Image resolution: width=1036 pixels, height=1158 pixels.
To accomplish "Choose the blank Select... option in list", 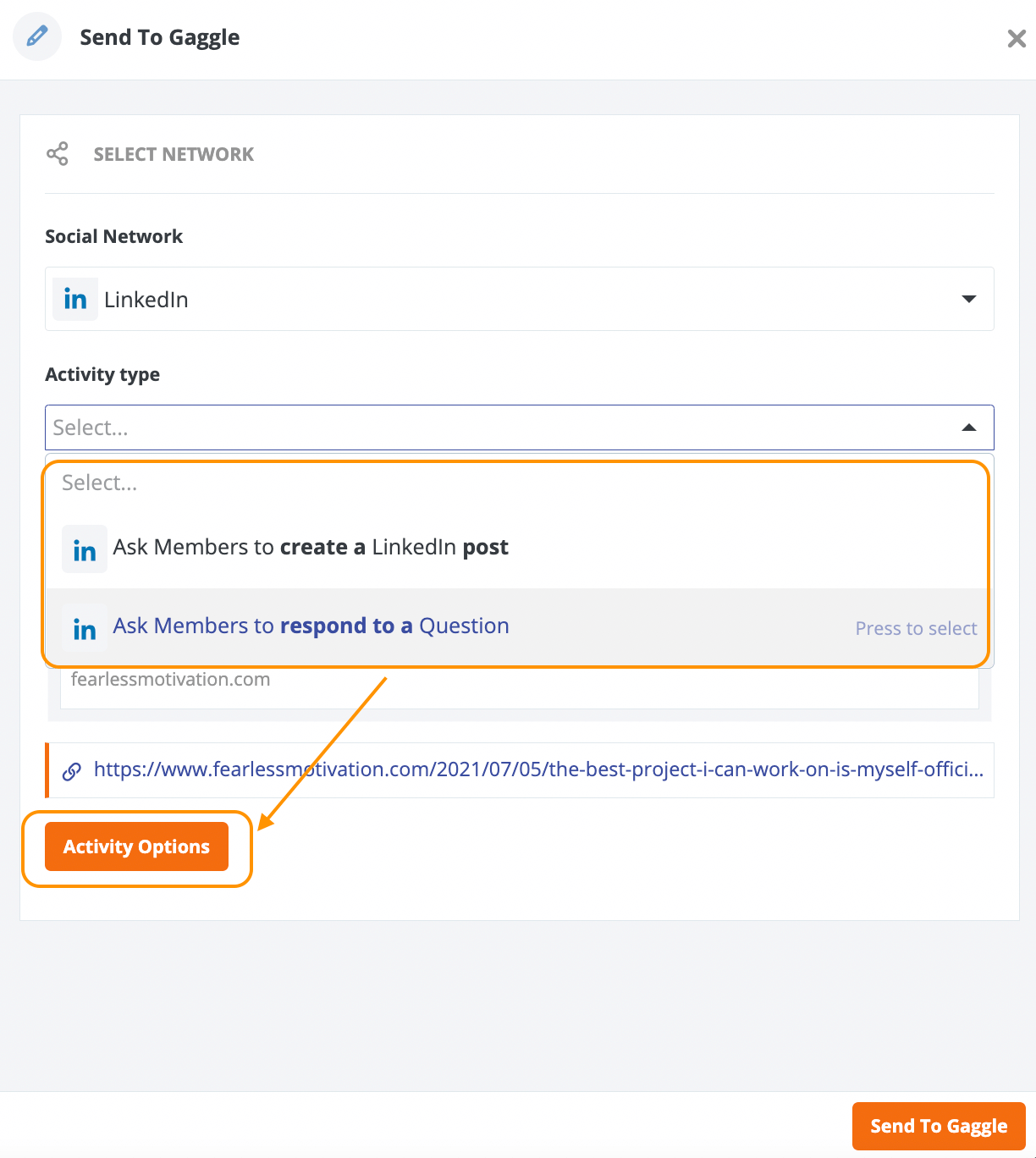I will pos(519,482).
